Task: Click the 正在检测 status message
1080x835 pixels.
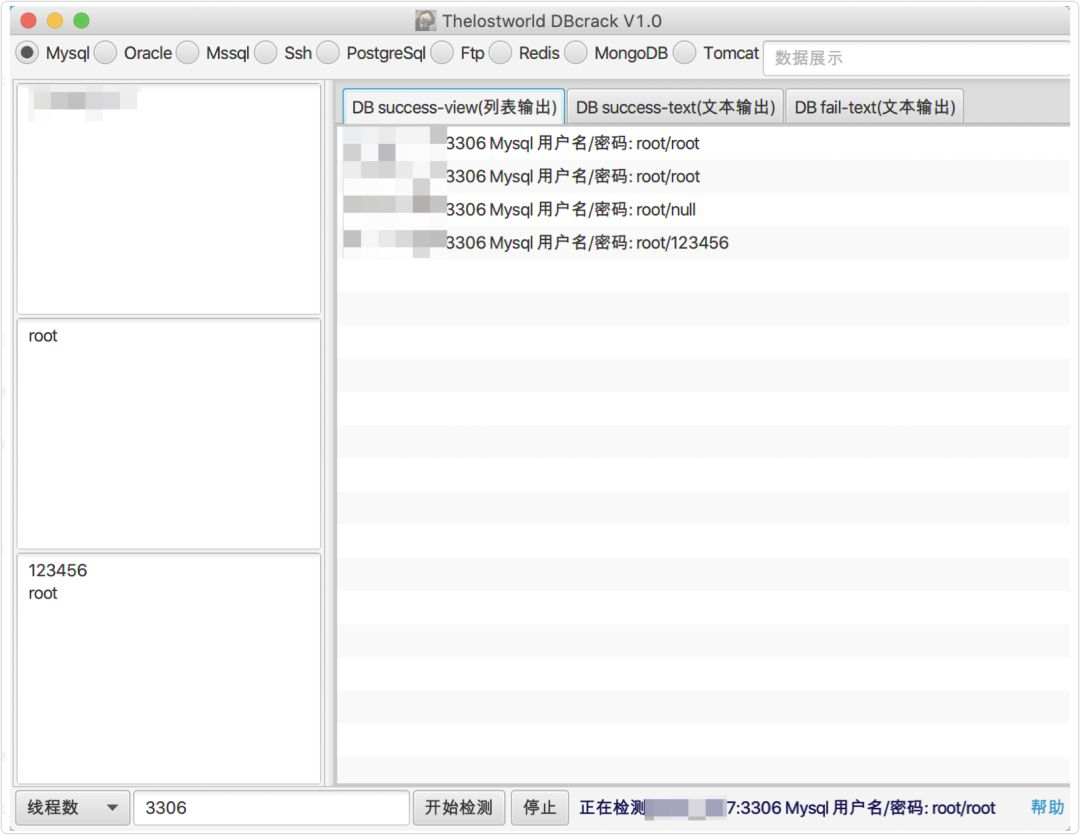Action: tap(787, 807)
